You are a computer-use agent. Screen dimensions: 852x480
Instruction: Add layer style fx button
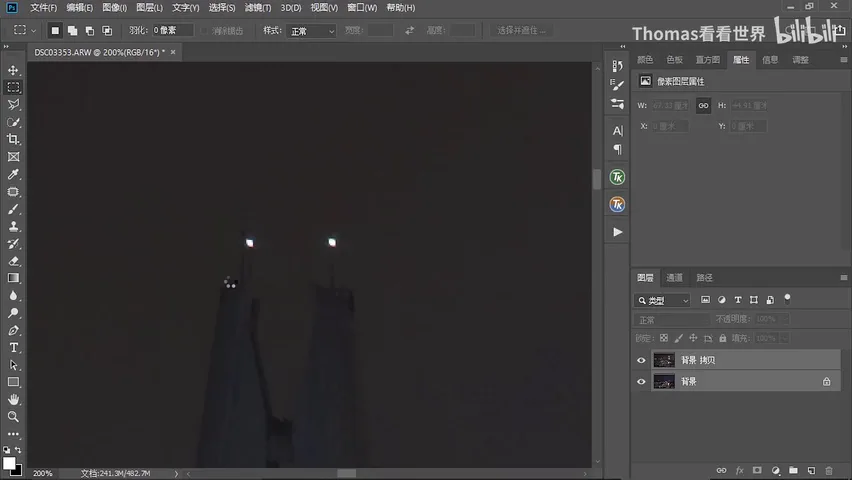click(x=740, y=470)
